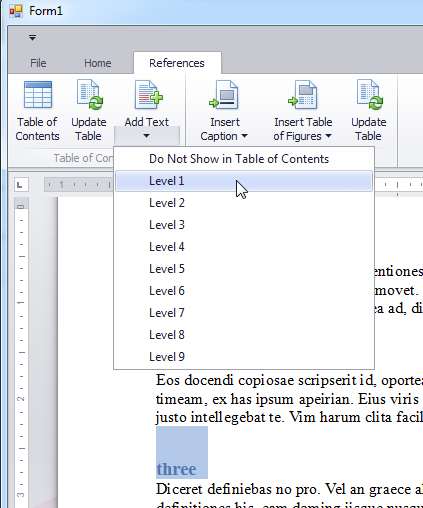
Task: Click the Insert Caption icon
Action: tap(224, 95)
